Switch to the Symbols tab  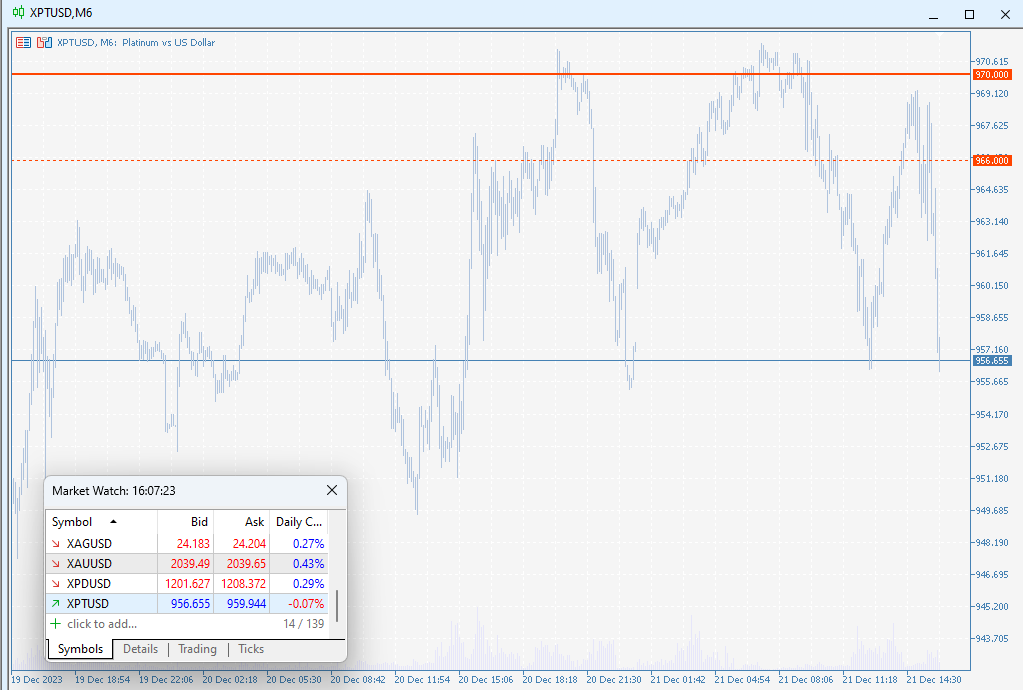80,649
